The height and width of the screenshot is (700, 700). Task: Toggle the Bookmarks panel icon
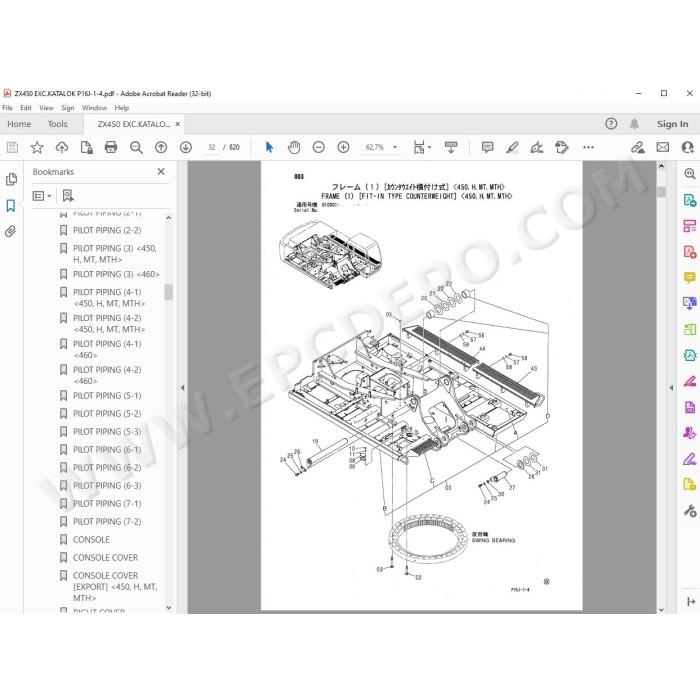(11, 206)
